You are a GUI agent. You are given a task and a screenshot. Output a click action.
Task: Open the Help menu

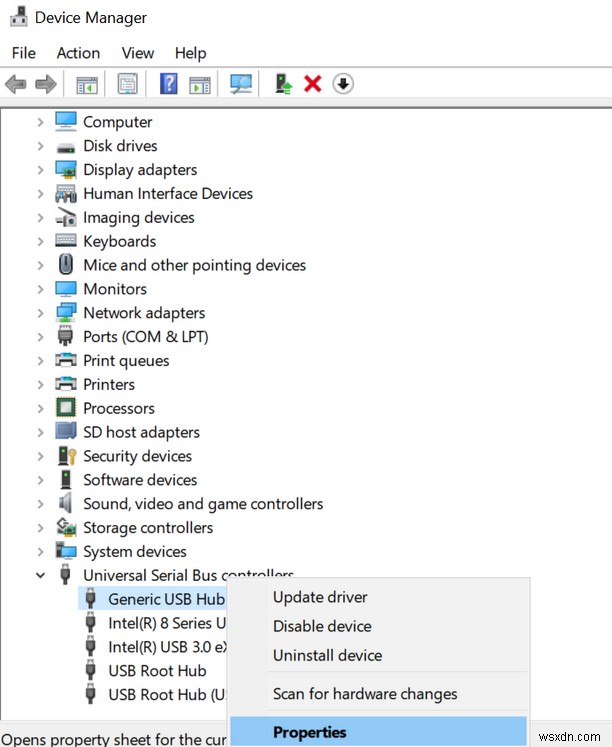(191, 53)
